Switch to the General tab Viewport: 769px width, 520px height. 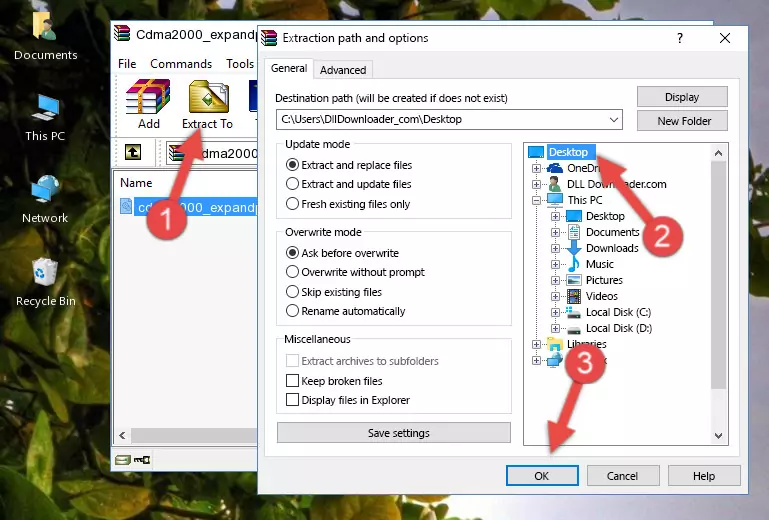click(289, 68)
